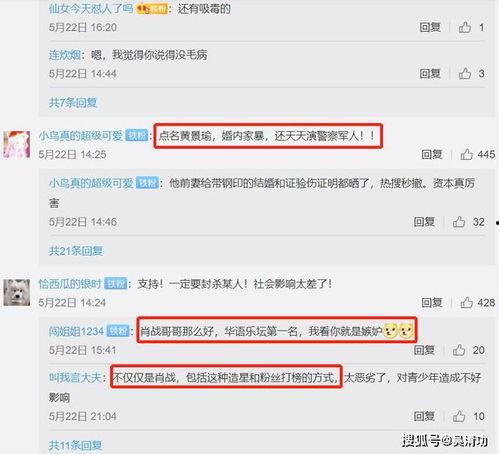Image resolution: width=499 pixels, height=454 pixels.
Task: Reply to the 14:25 comment
Action: point(432,154)
